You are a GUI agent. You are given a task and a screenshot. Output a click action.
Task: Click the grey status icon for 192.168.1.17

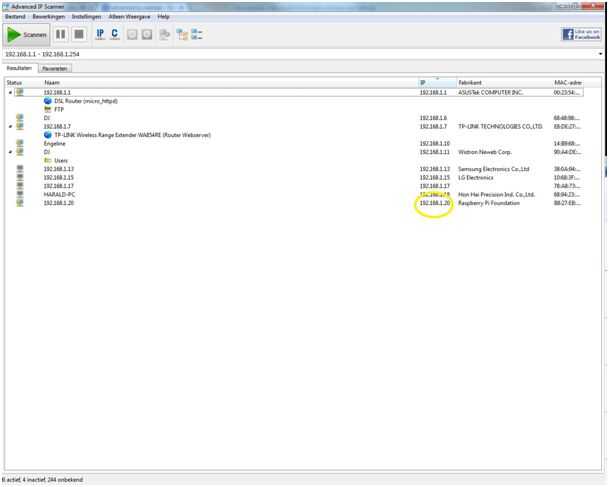click(19, 186)
